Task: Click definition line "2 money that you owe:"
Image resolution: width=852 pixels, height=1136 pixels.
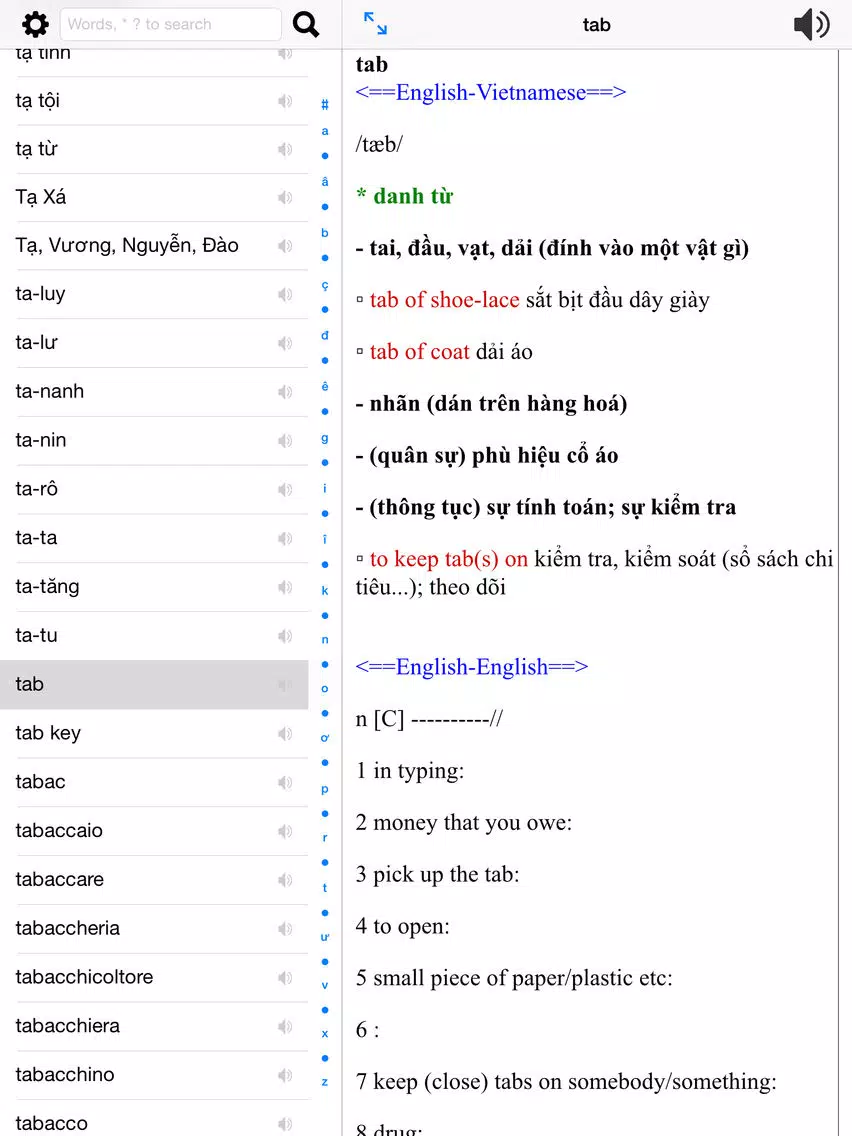Action: [464, 823]
